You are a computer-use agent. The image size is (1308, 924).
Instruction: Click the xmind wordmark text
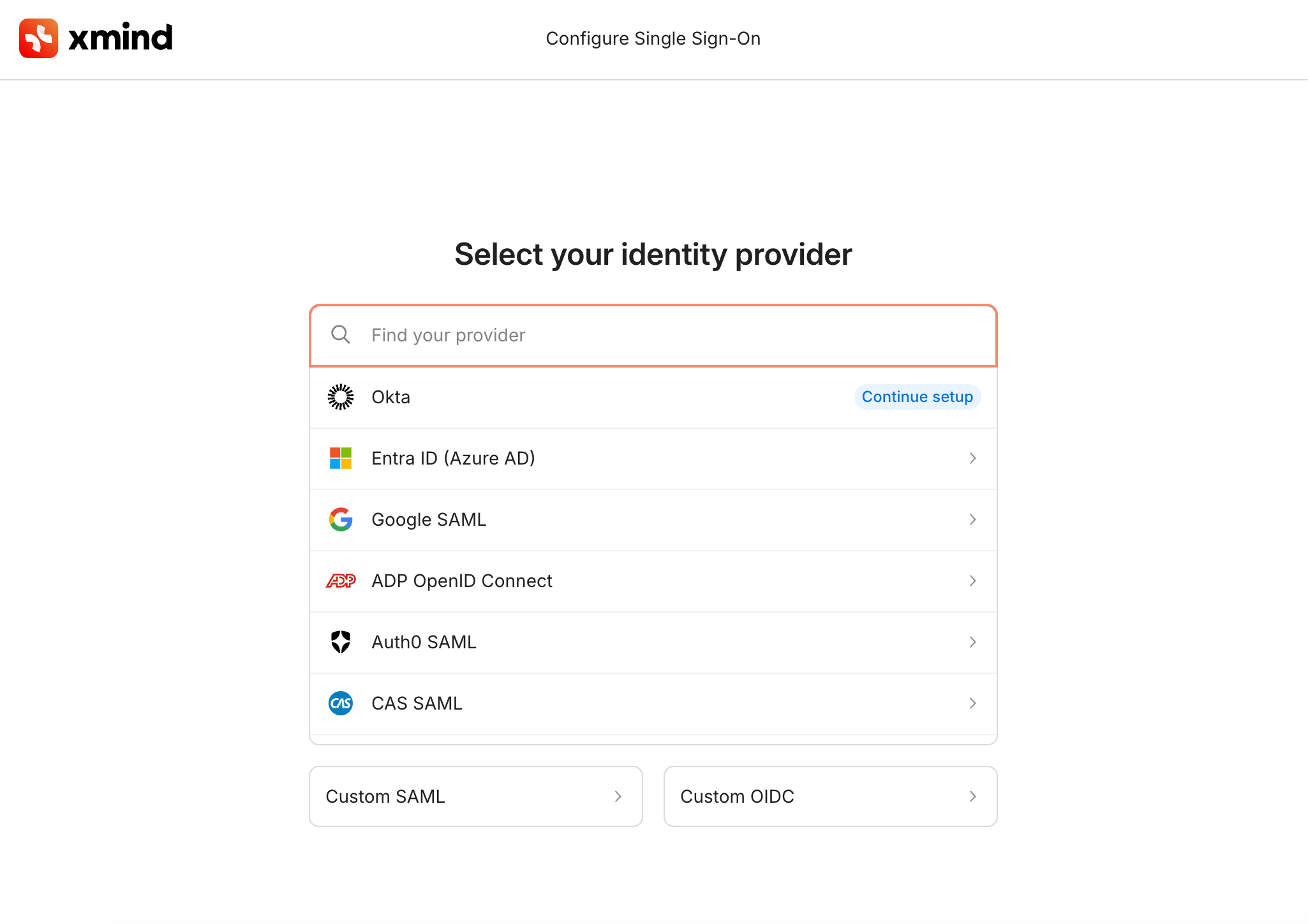[x=121, y=38]
